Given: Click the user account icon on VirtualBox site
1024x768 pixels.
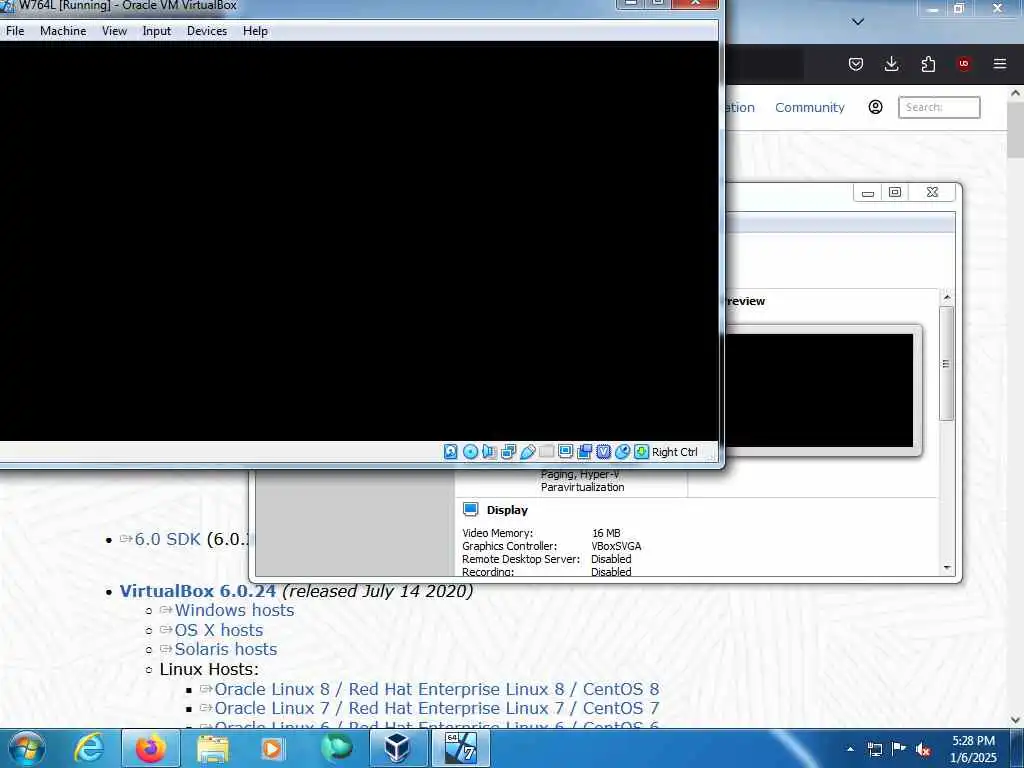Looking at the screenshot, I should [876, 107].
